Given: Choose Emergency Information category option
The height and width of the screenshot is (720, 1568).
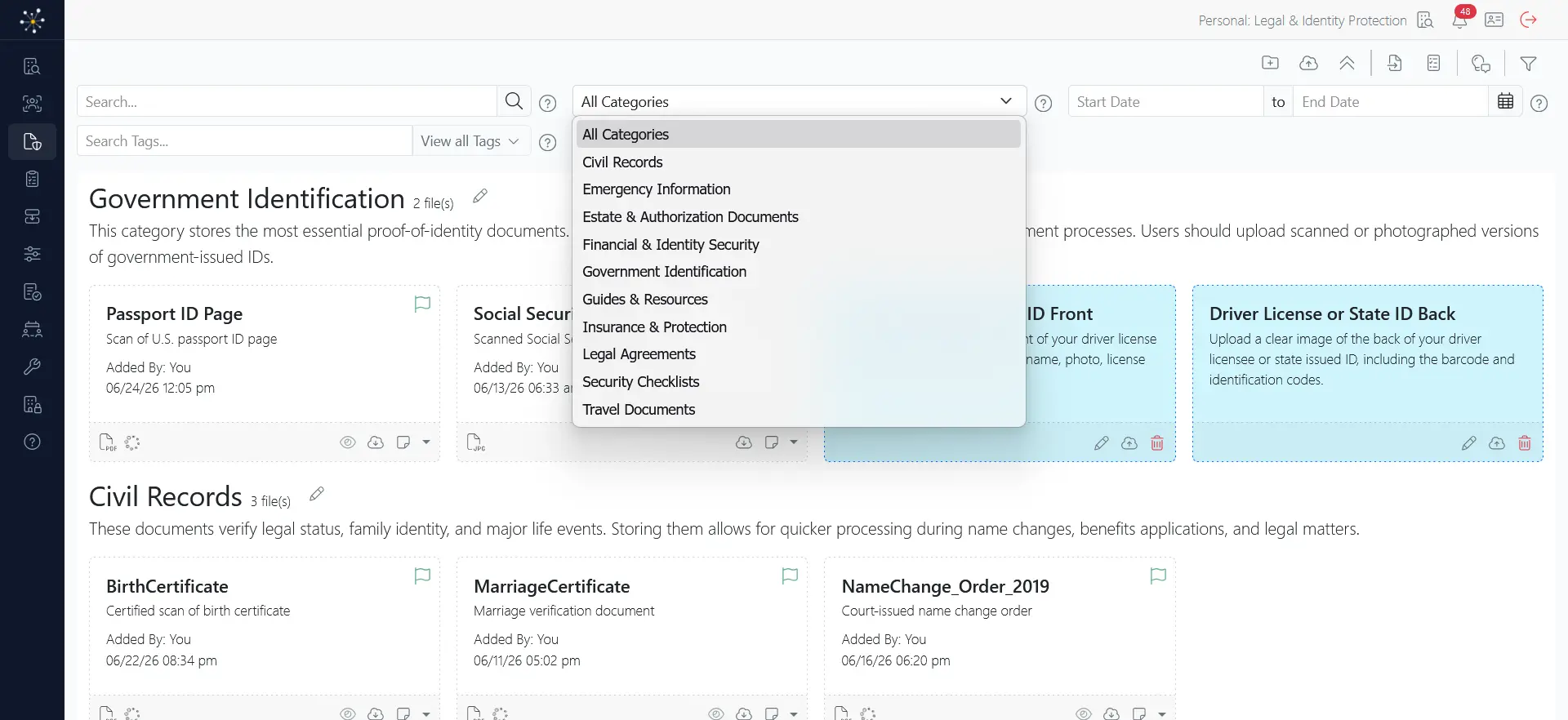Looking at the screenshot, I should coord(799,189).
